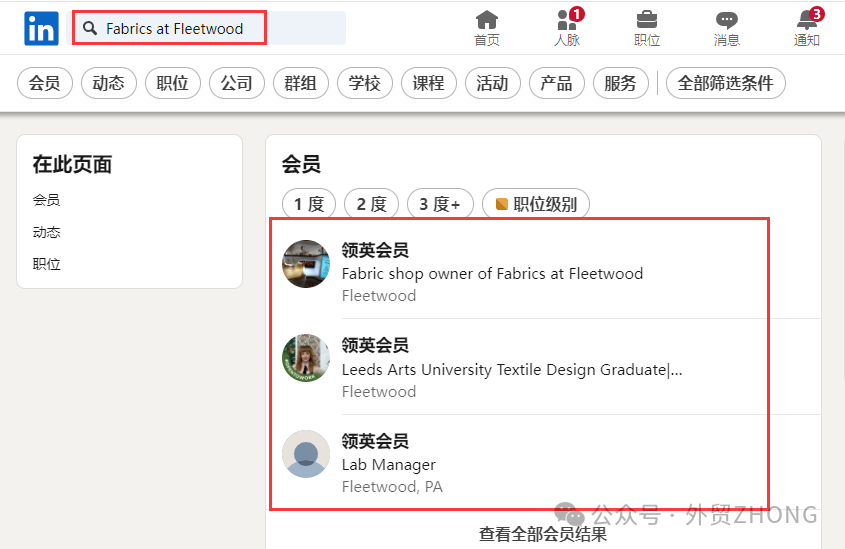Screen dimensions: 845x549
Task: Expand the 职位级别 premium filter
Action: point(535,204)
